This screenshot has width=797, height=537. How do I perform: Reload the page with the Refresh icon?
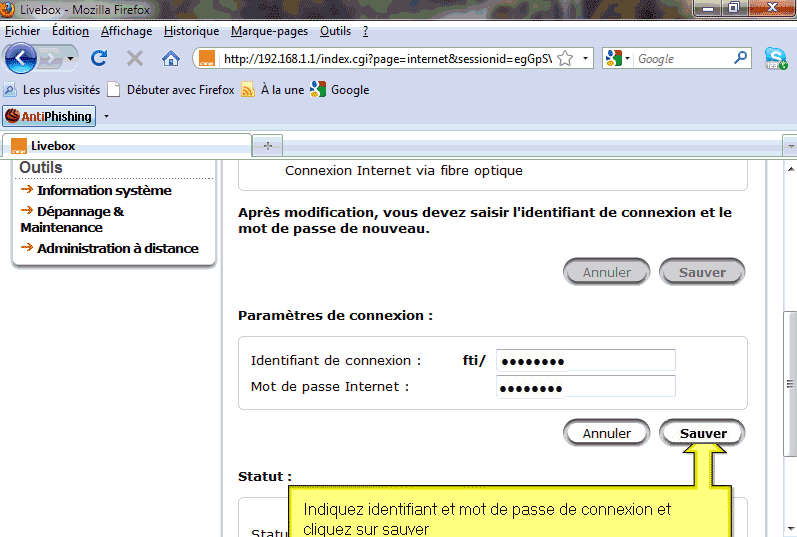pyautogui.click(x=99, y=59)
